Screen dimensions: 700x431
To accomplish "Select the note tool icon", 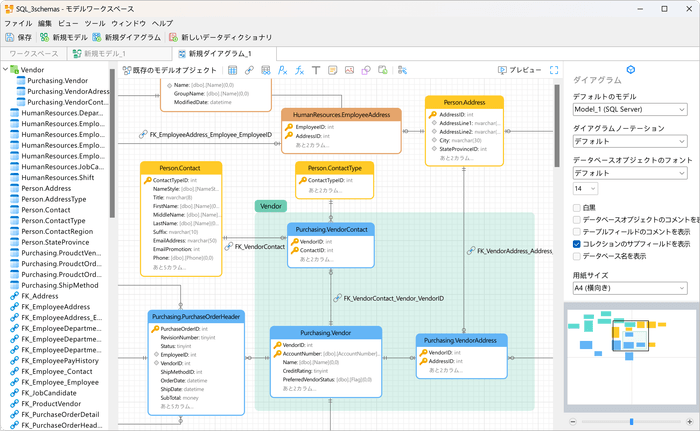I will [x=333, y=71].
